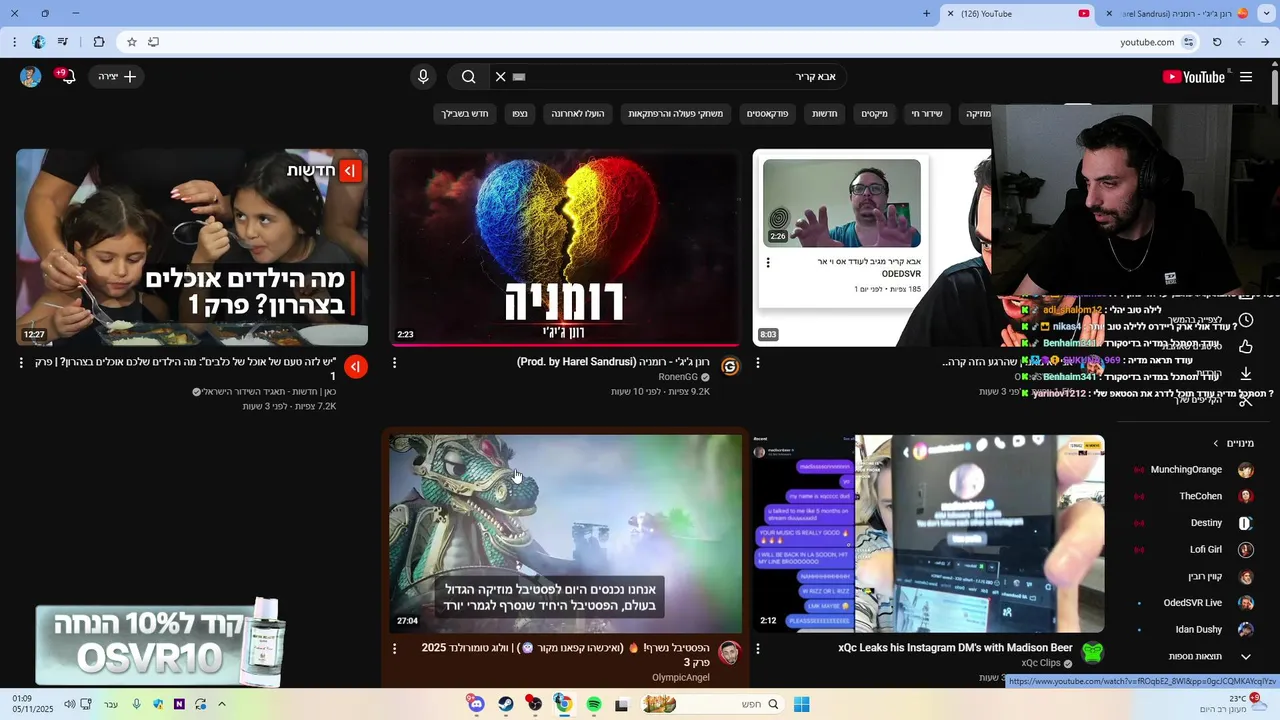Open options for the festival vlog video
Viewport: 1280px width, 720px height.
pos(394,649)
